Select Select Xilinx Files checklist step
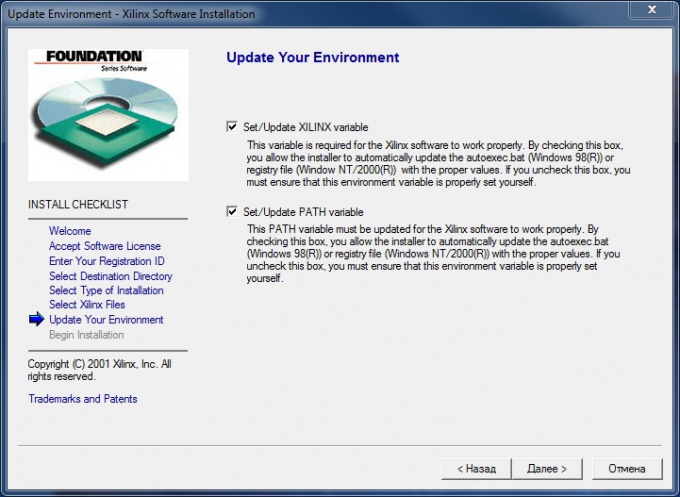 (87, 304)
